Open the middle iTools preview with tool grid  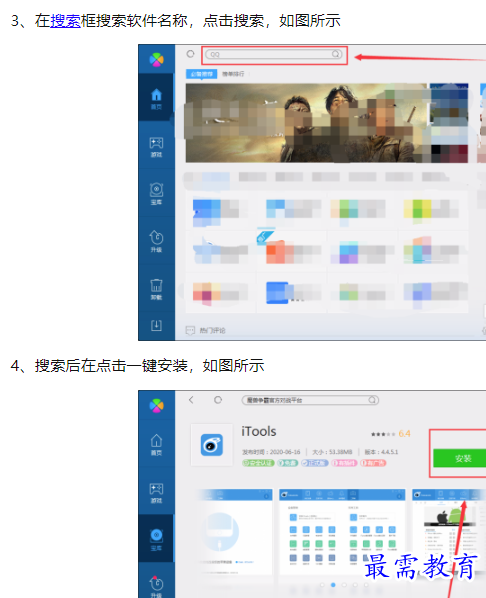click(342, 532)
